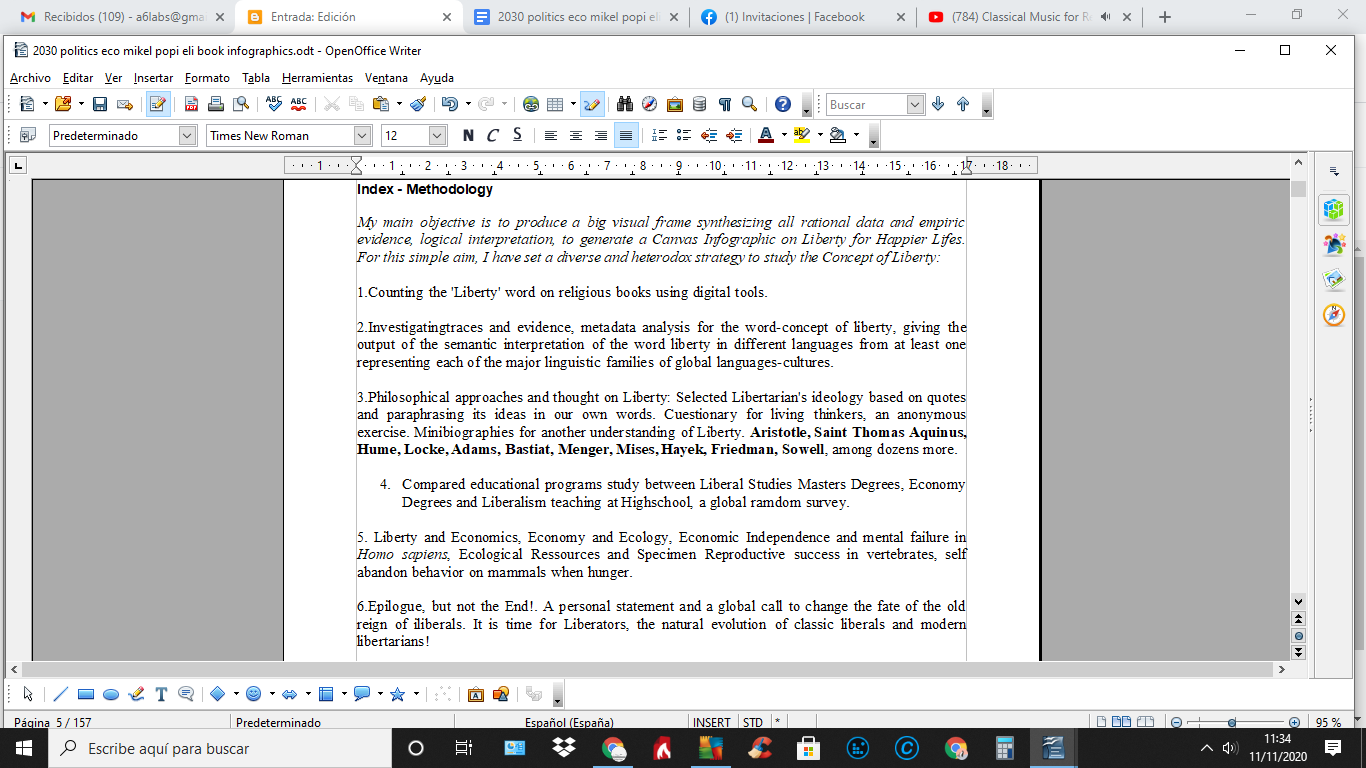Viewport: 1366px width, 768px height.
Task: Insert a table
Action: point(555,104)
